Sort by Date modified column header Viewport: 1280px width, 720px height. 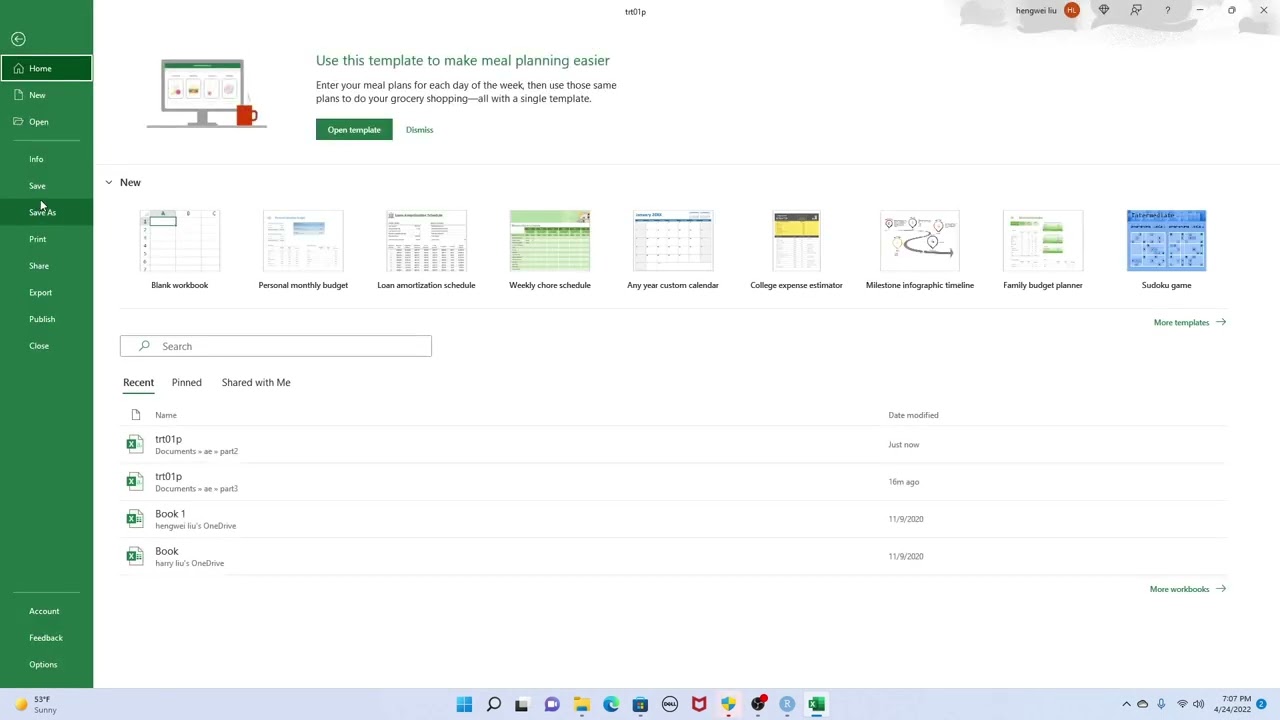pos(913,415)
